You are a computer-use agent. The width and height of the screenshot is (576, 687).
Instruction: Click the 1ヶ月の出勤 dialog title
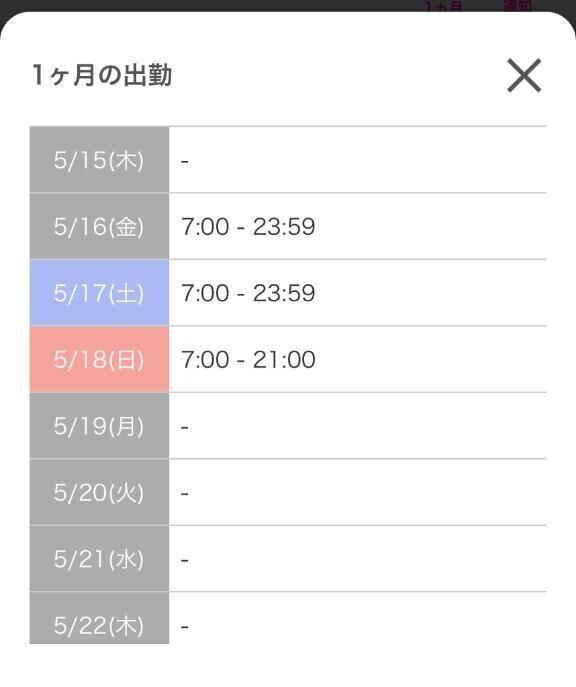102,75
